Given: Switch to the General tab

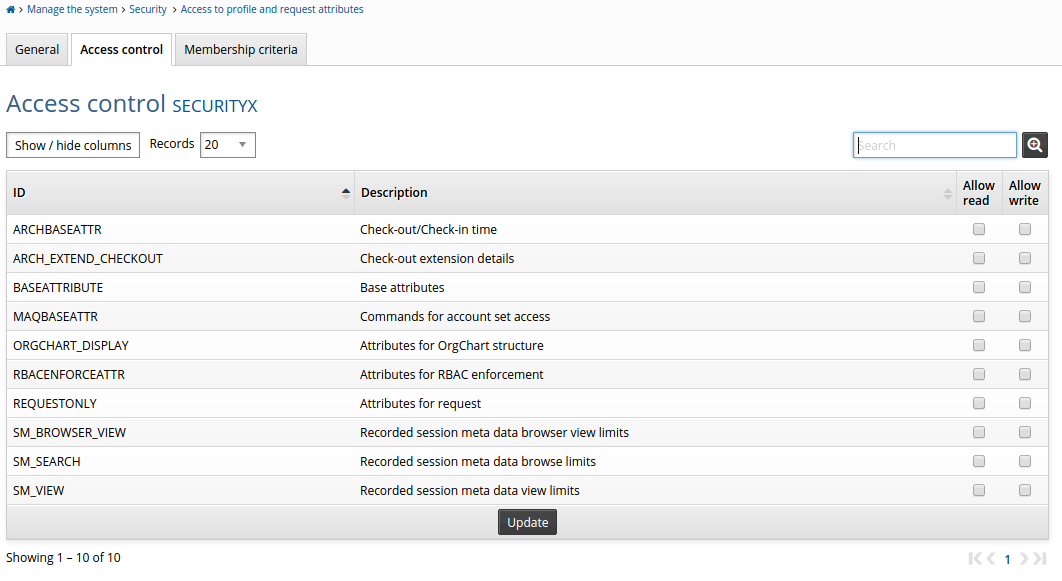Looking at the screenshot, I should pos(37,49).
